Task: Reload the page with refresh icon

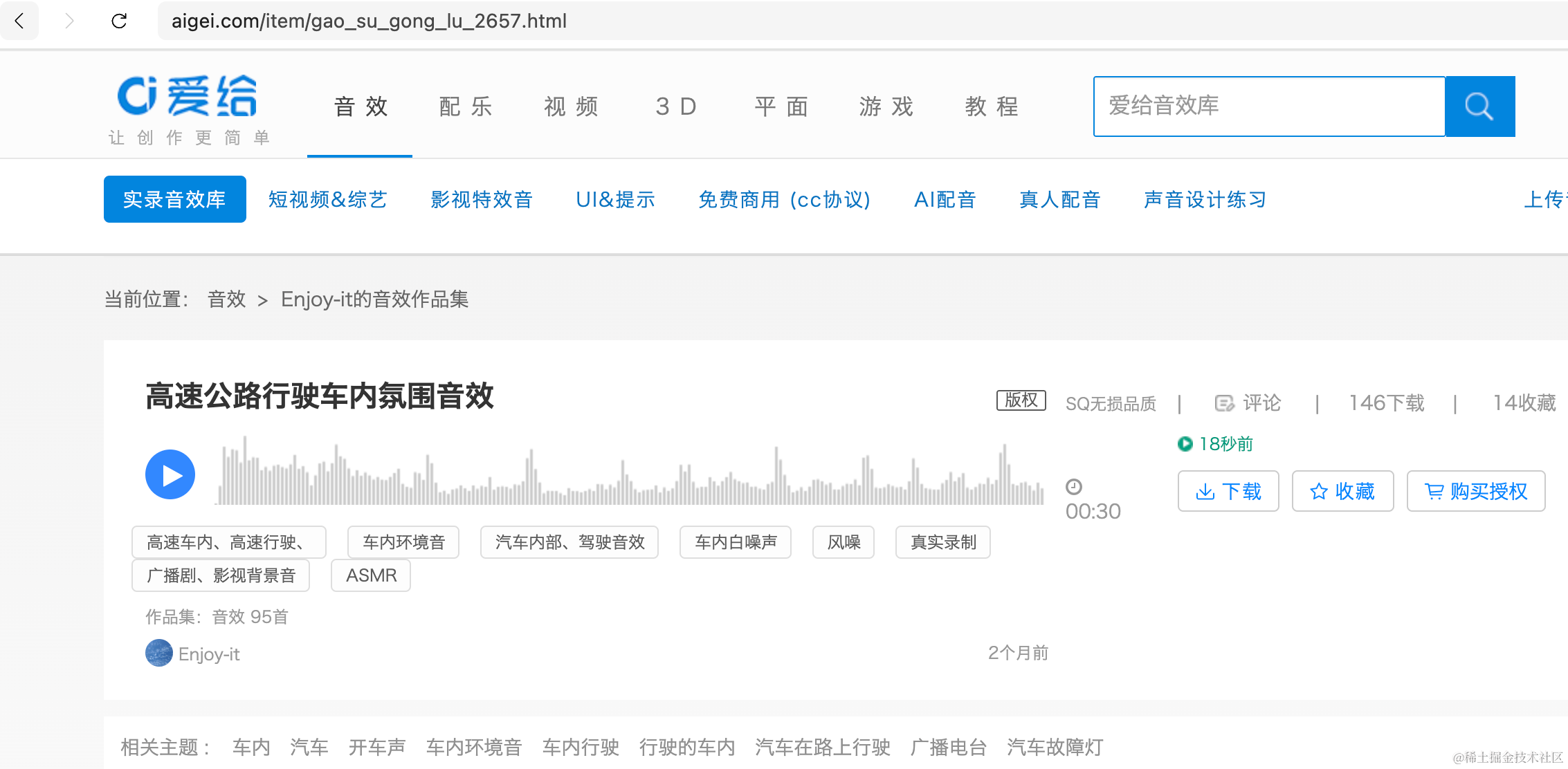Action: tap(119, 21)
